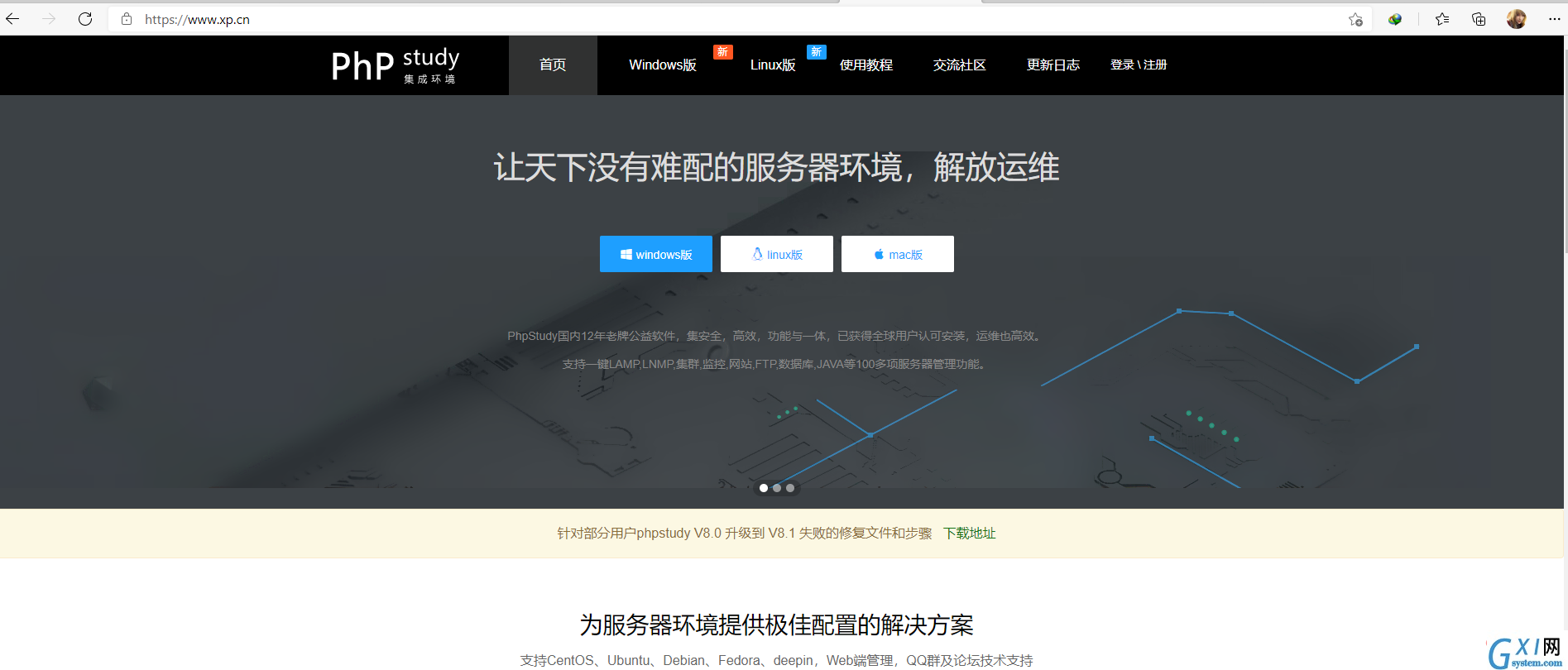Click the mac版 download button
The image size is (1568, 670).
point(898,254)
